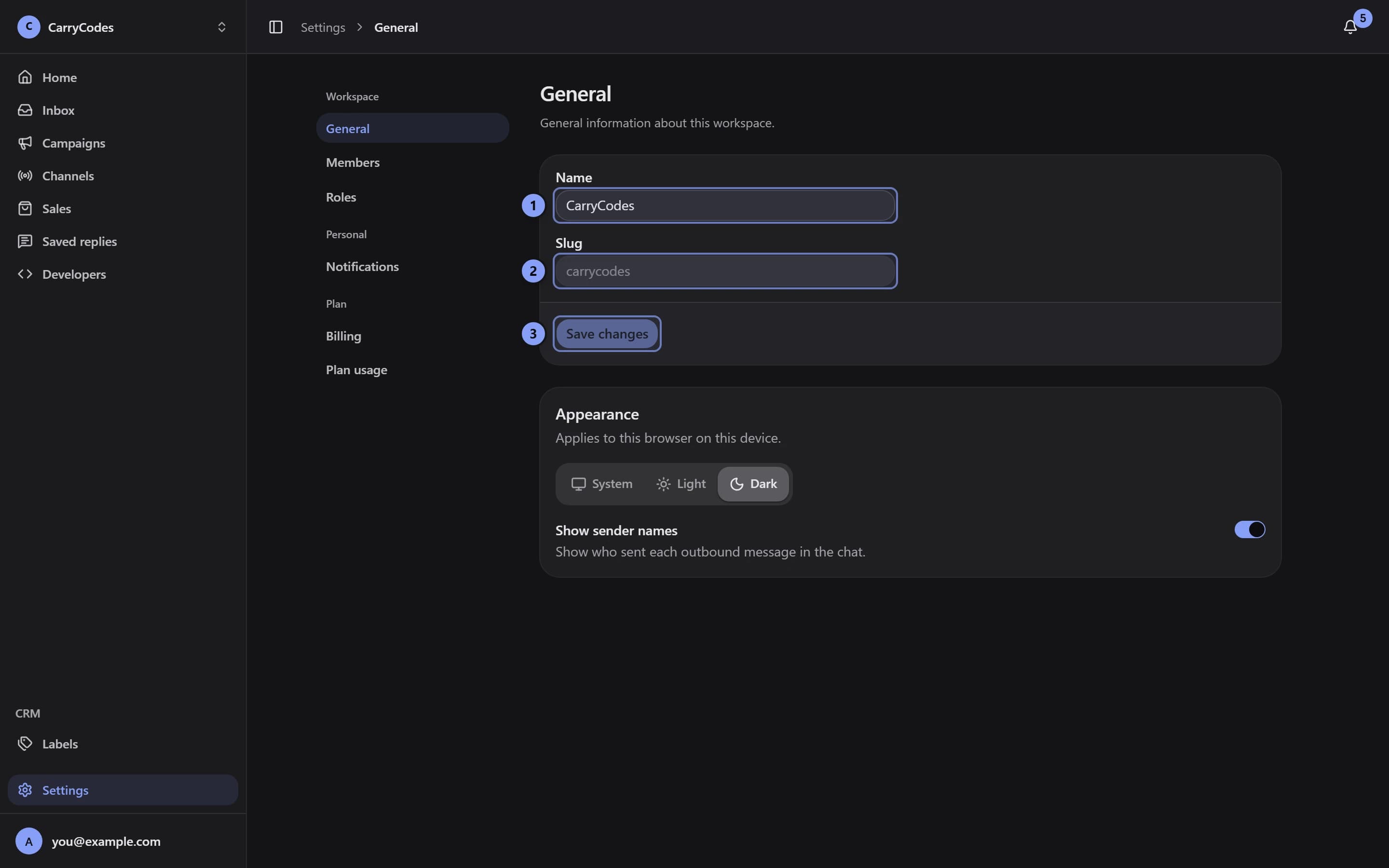This screenshot has width=1389, height=868.
Task: Click the General breadcrumb text
Action: click(x=396, y=27)
